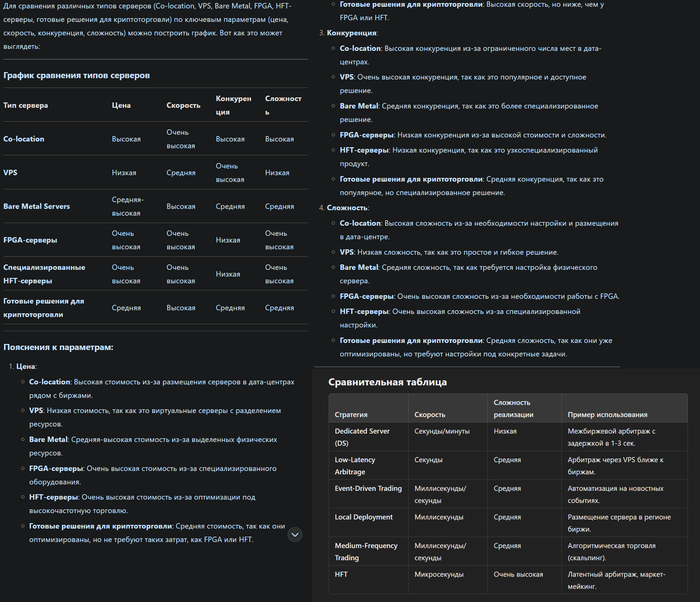Click the "Пояснения к параметрам:" heading
This screenshot has width=700, height=602.
(58, 347)
